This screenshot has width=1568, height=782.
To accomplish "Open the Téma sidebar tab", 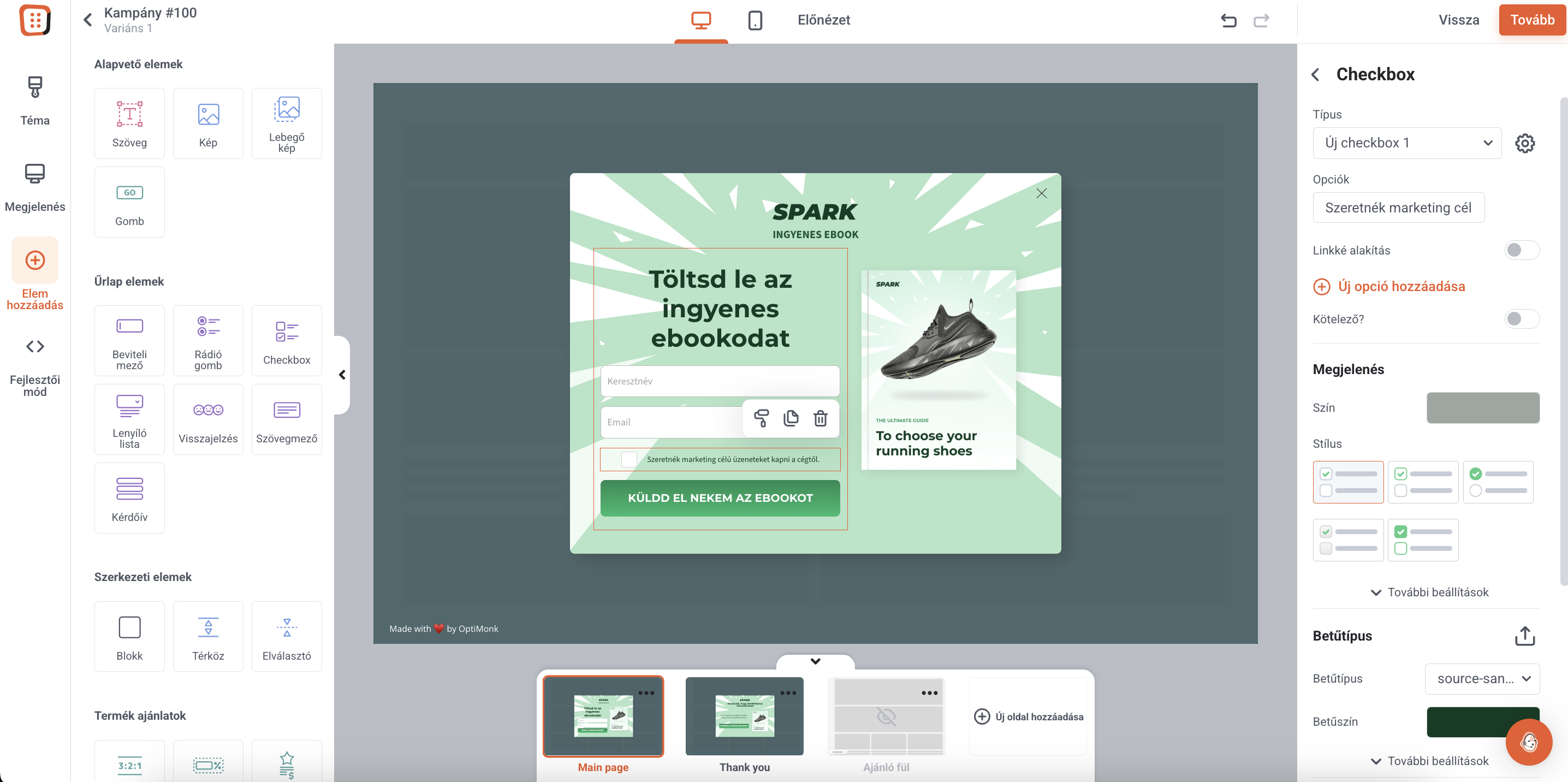I will coord(35,100).
